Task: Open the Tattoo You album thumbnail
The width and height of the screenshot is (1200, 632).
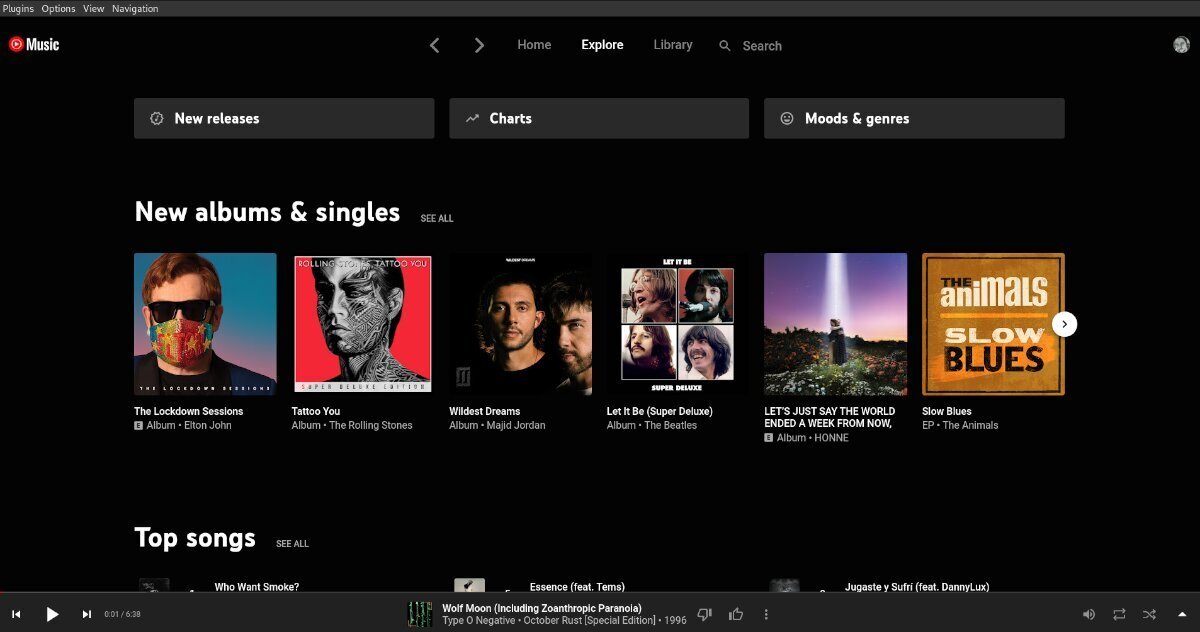Action: coord(363,323)
